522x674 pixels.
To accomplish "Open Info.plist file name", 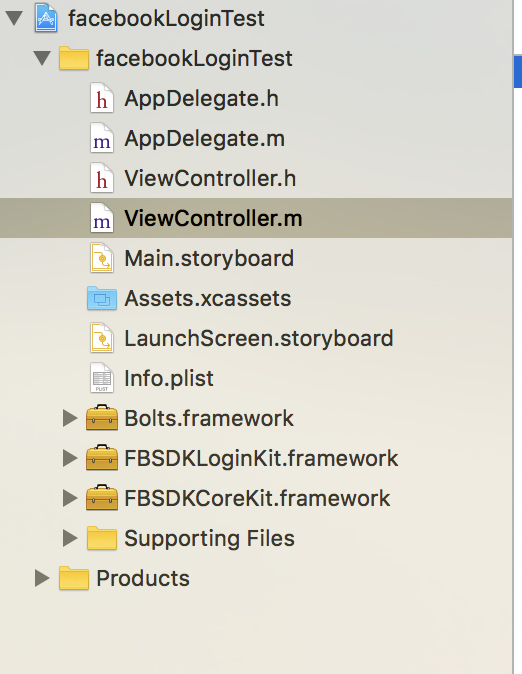I will coord(169,379).
